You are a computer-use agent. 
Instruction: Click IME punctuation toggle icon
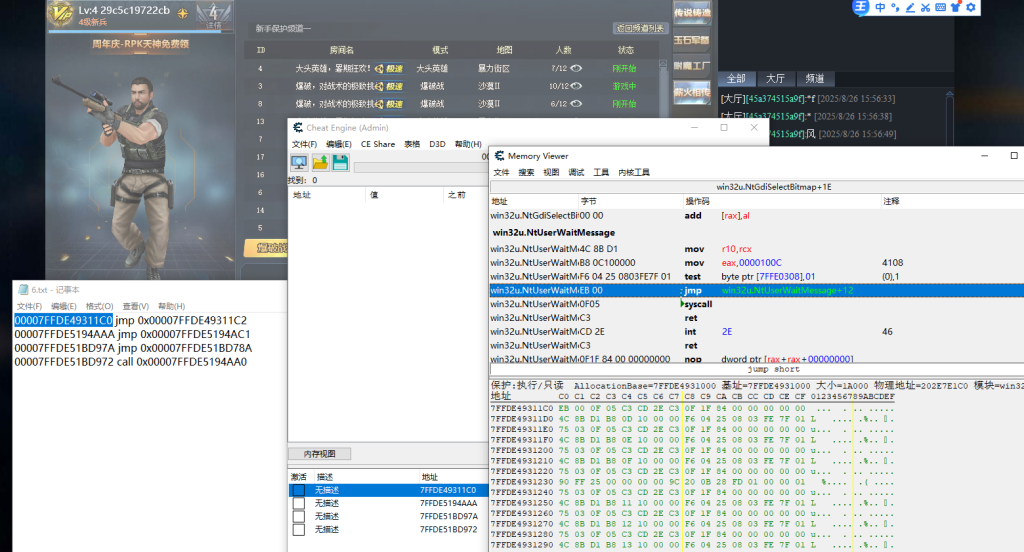895,7
